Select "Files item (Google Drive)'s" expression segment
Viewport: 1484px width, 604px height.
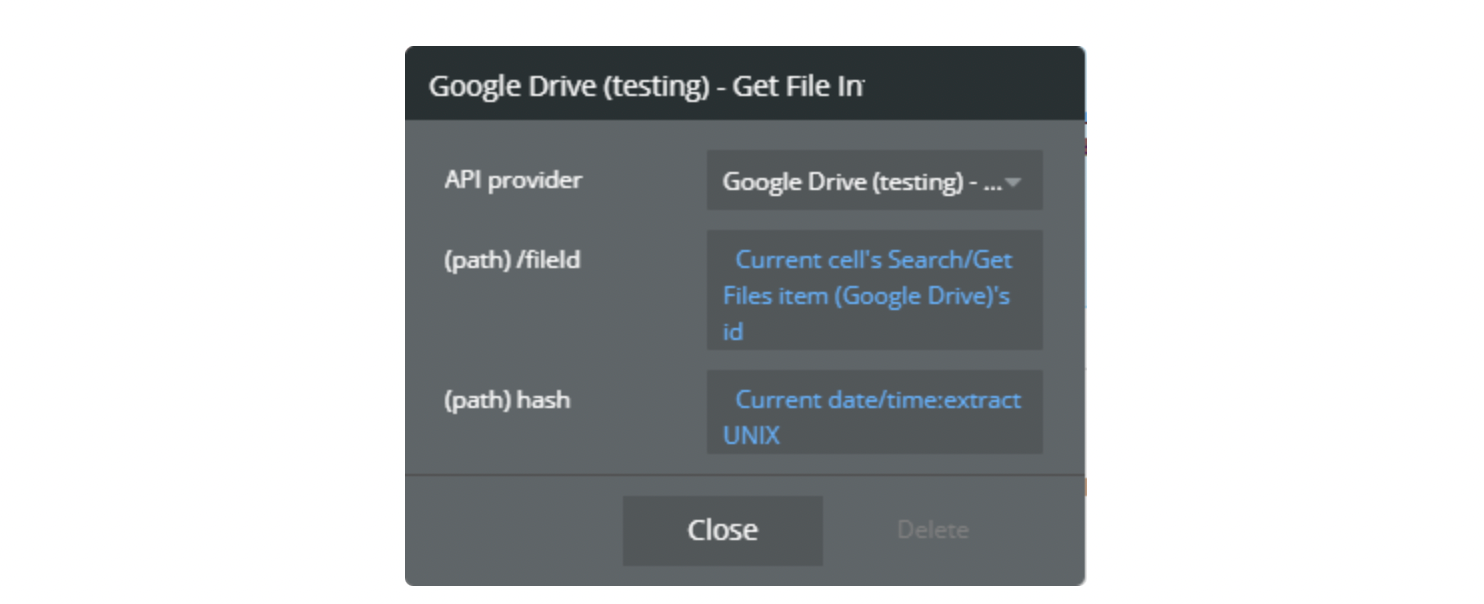click(866, 296)
